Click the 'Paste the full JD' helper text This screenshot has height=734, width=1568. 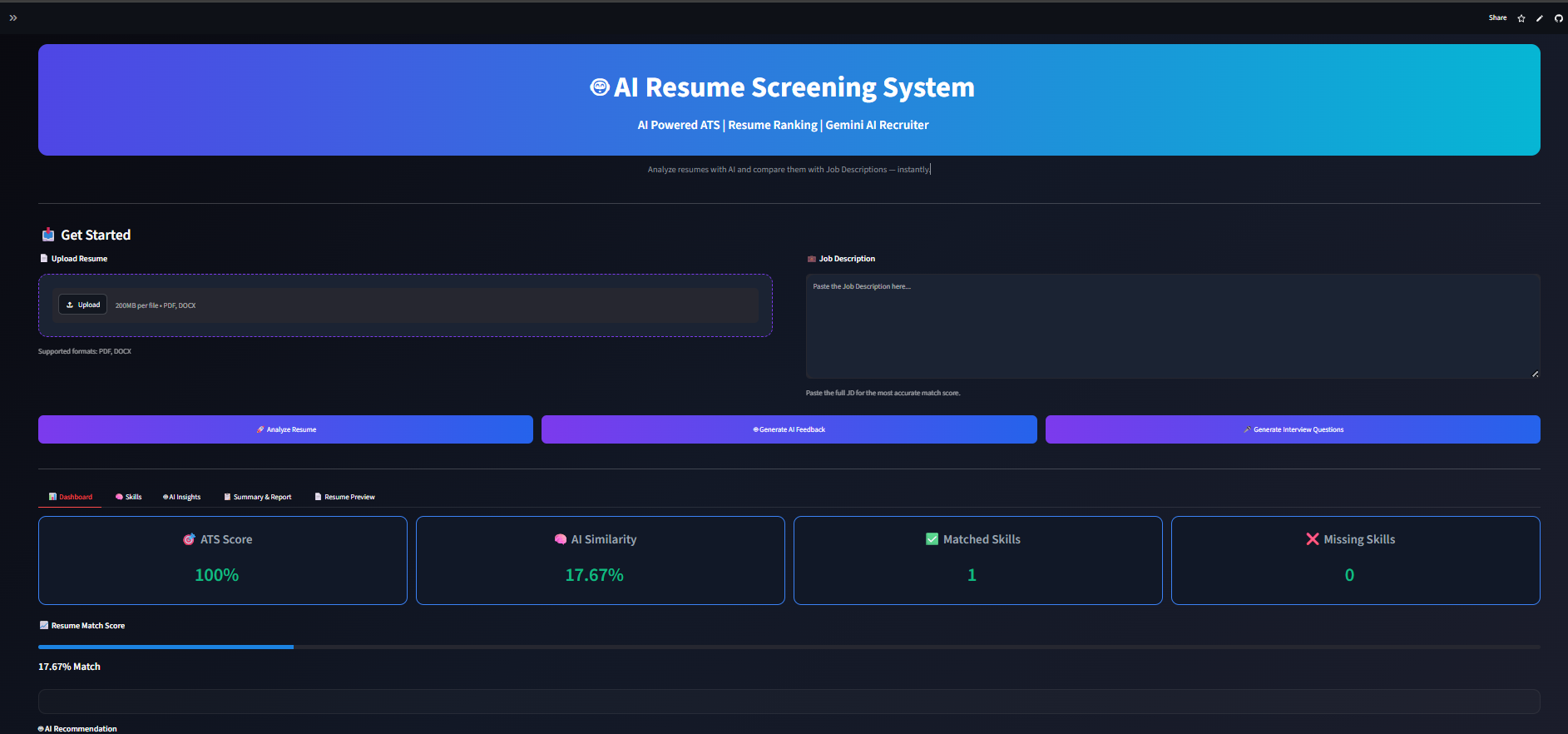point(883,393)
